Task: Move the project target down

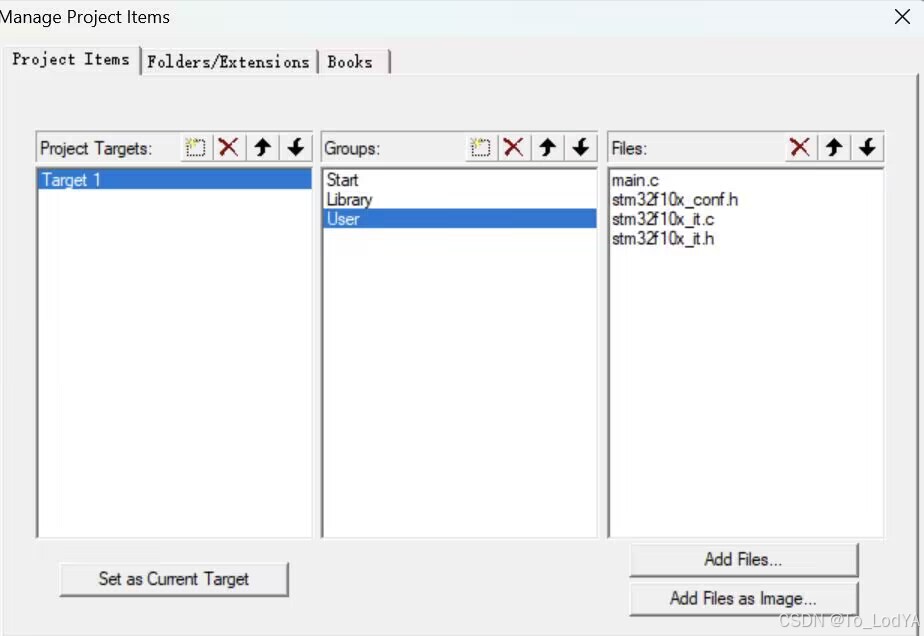Action: tap(296, 147)
